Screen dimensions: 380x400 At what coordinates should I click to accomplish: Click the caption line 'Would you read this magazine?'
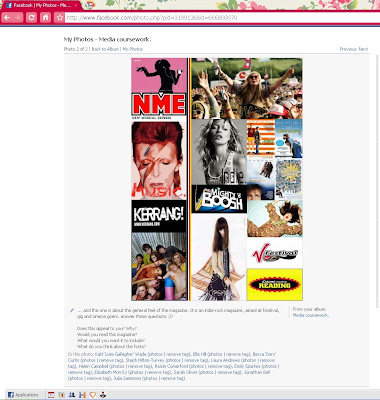(x=107, y=334)
